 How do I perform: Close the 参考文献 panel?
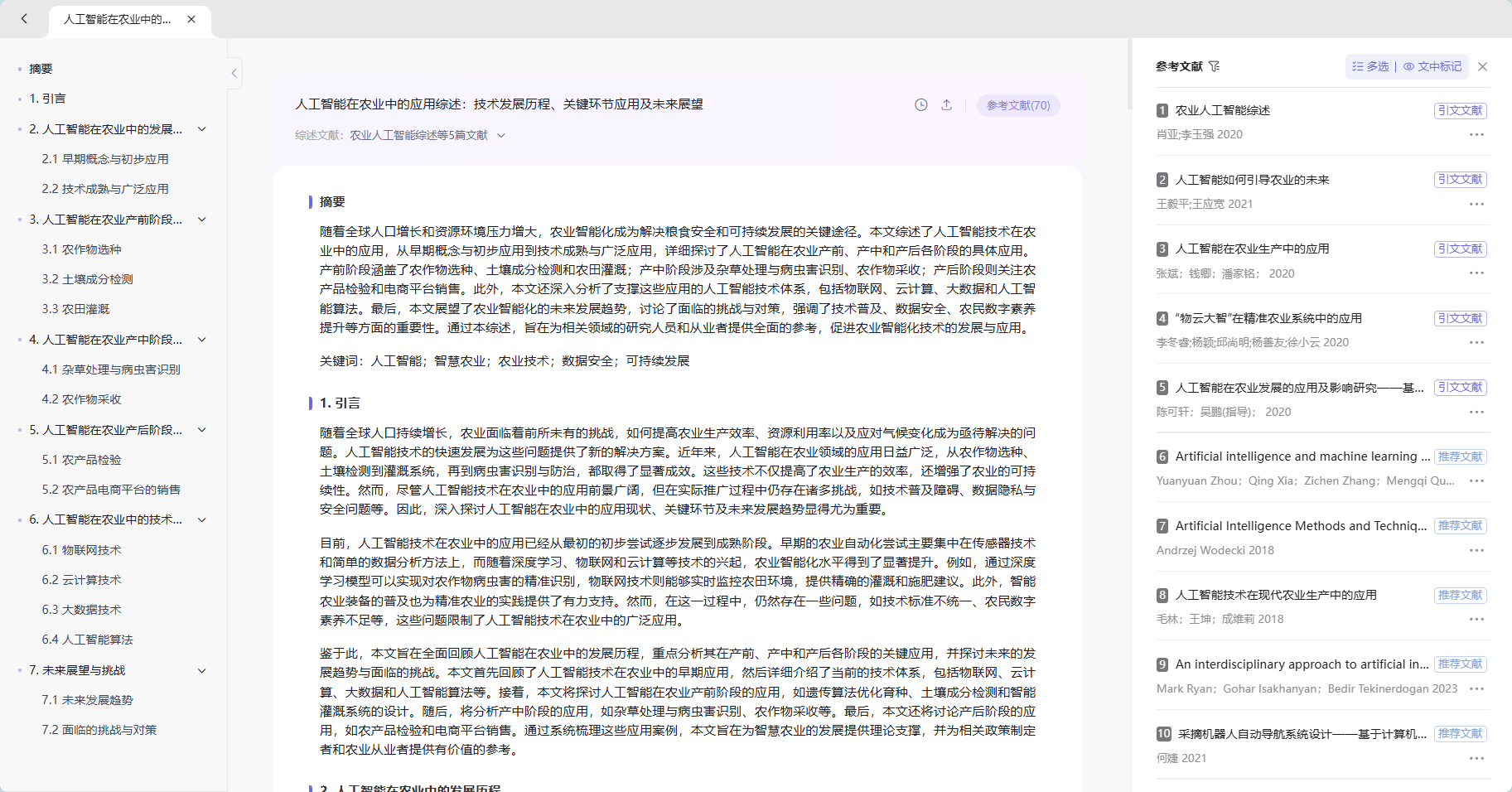(1482, 66)
